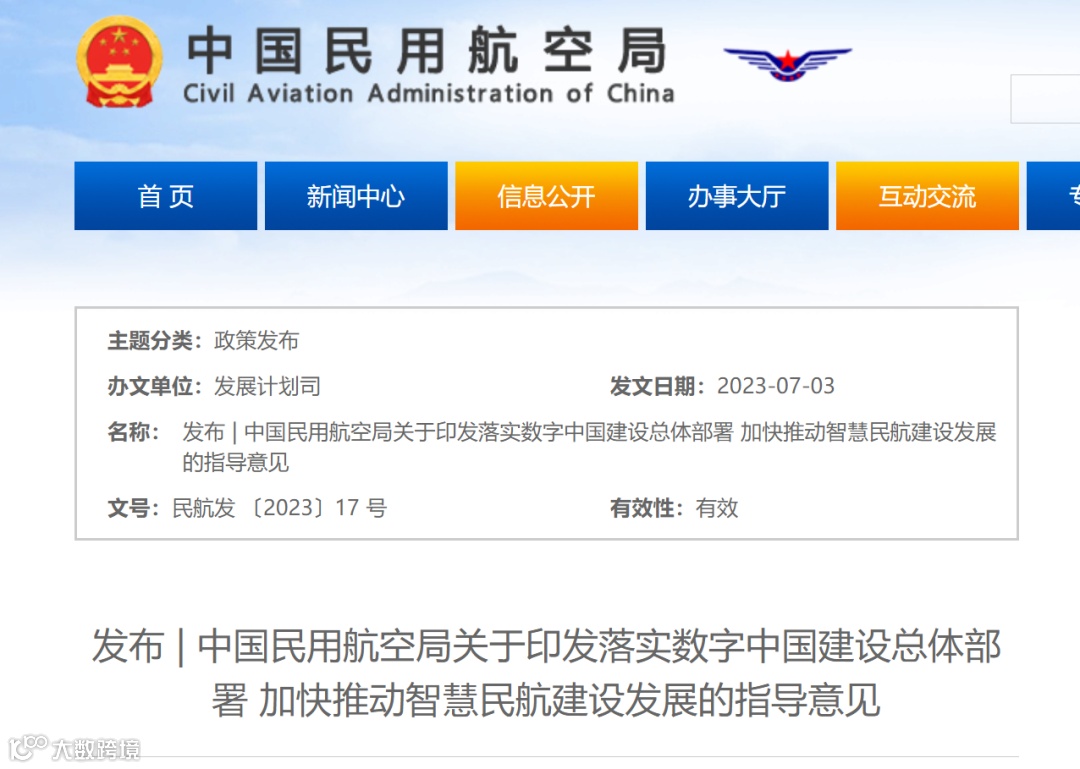1080x769 pixels.
Task: Click the national emblem logo
Action: tap(119, 62)
